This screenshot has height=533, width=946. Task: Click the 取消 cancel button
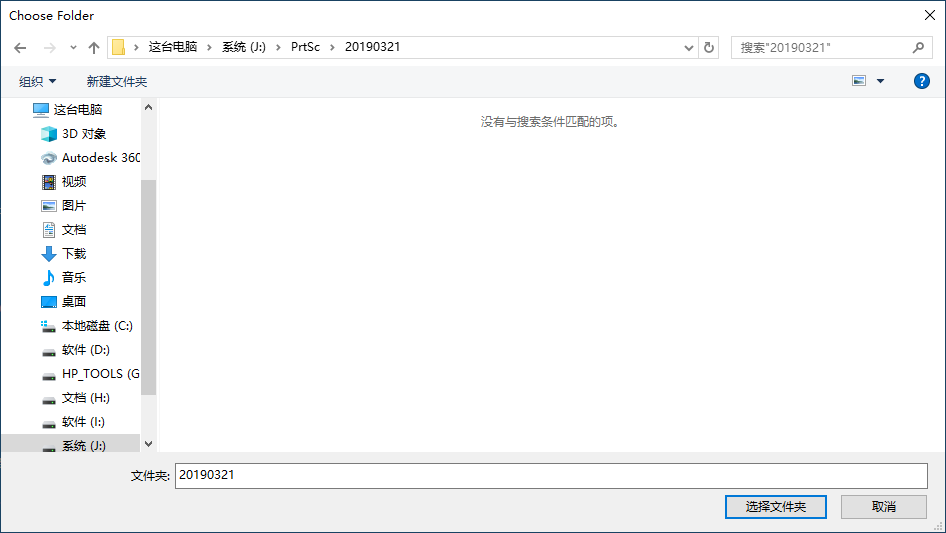pyautogui.click(x=884, y=506)
